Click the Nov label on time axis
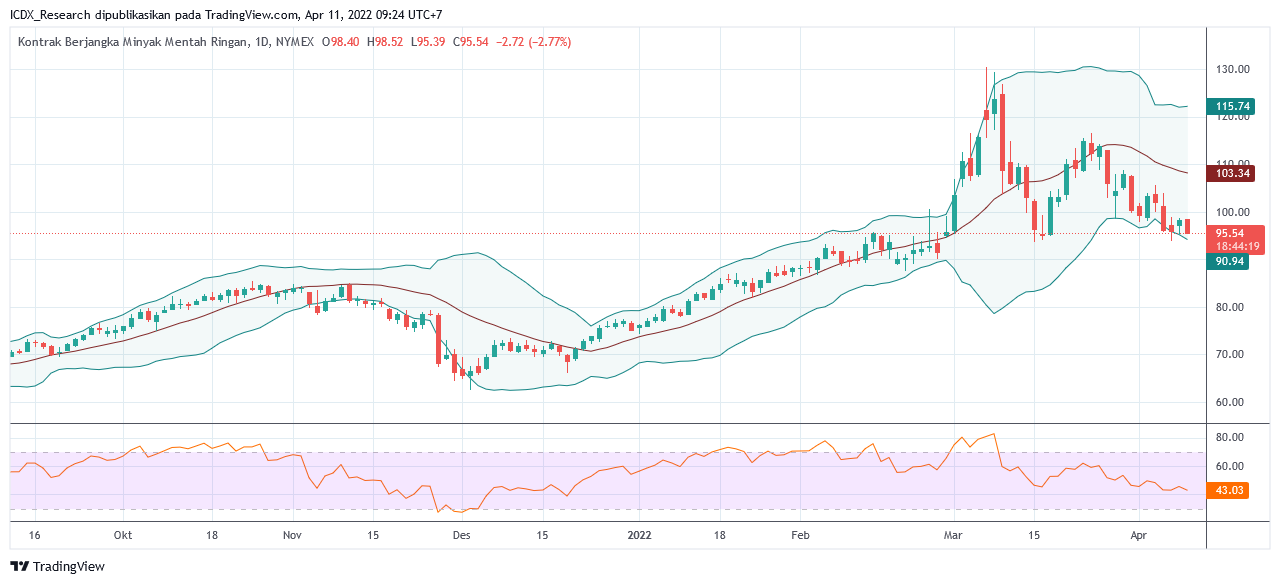This screenshot has width=1280, height=584. click(292, 536)
